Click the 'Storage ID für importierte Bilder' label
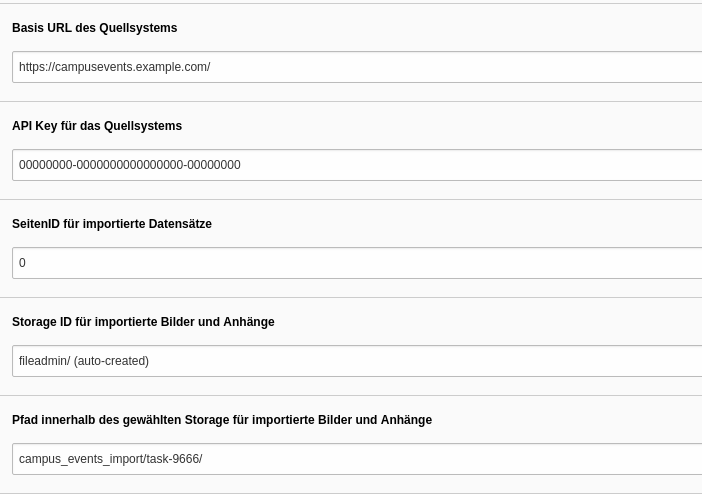 [143, 322]
